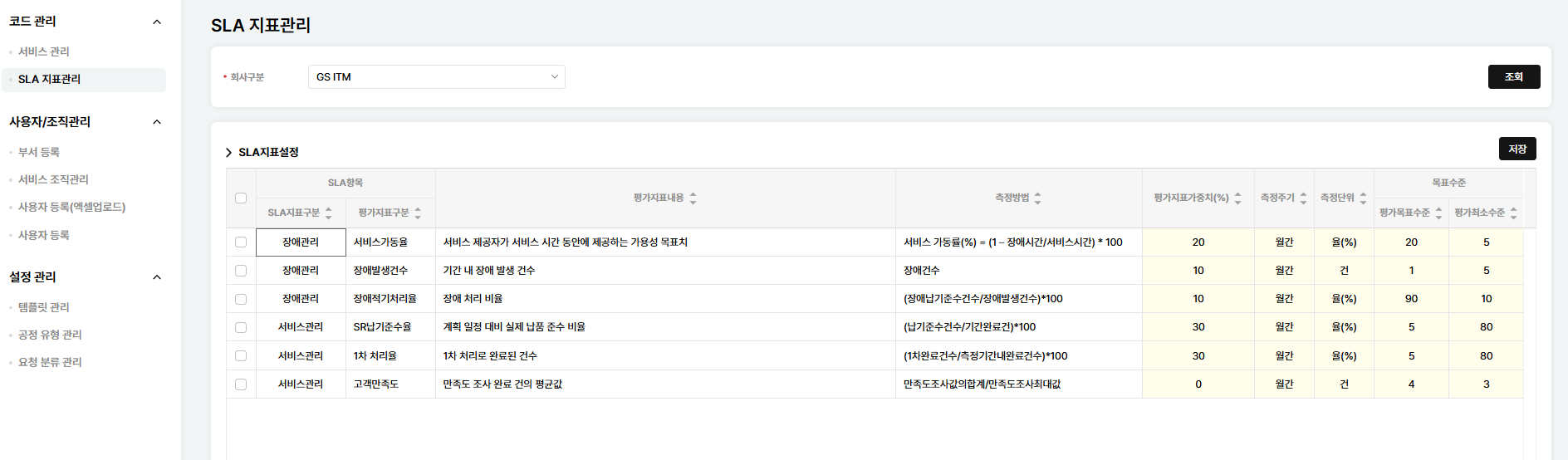Check the 서비스가동율 row checkbox
This screenshot has height=460, width=1568.
(241, 242)
